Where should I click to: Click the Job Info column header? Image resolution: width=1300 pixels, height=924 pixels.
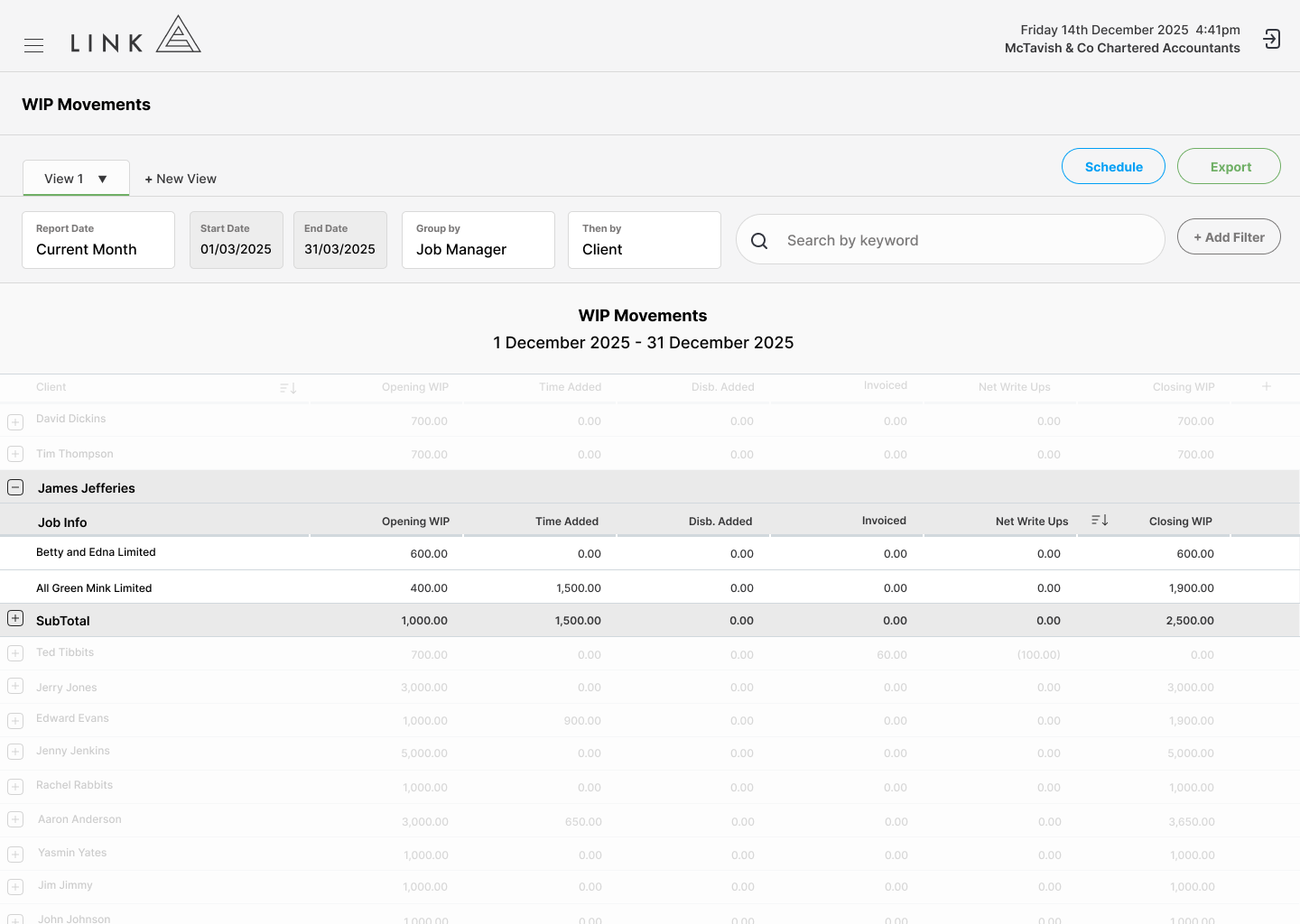[62, 522]
